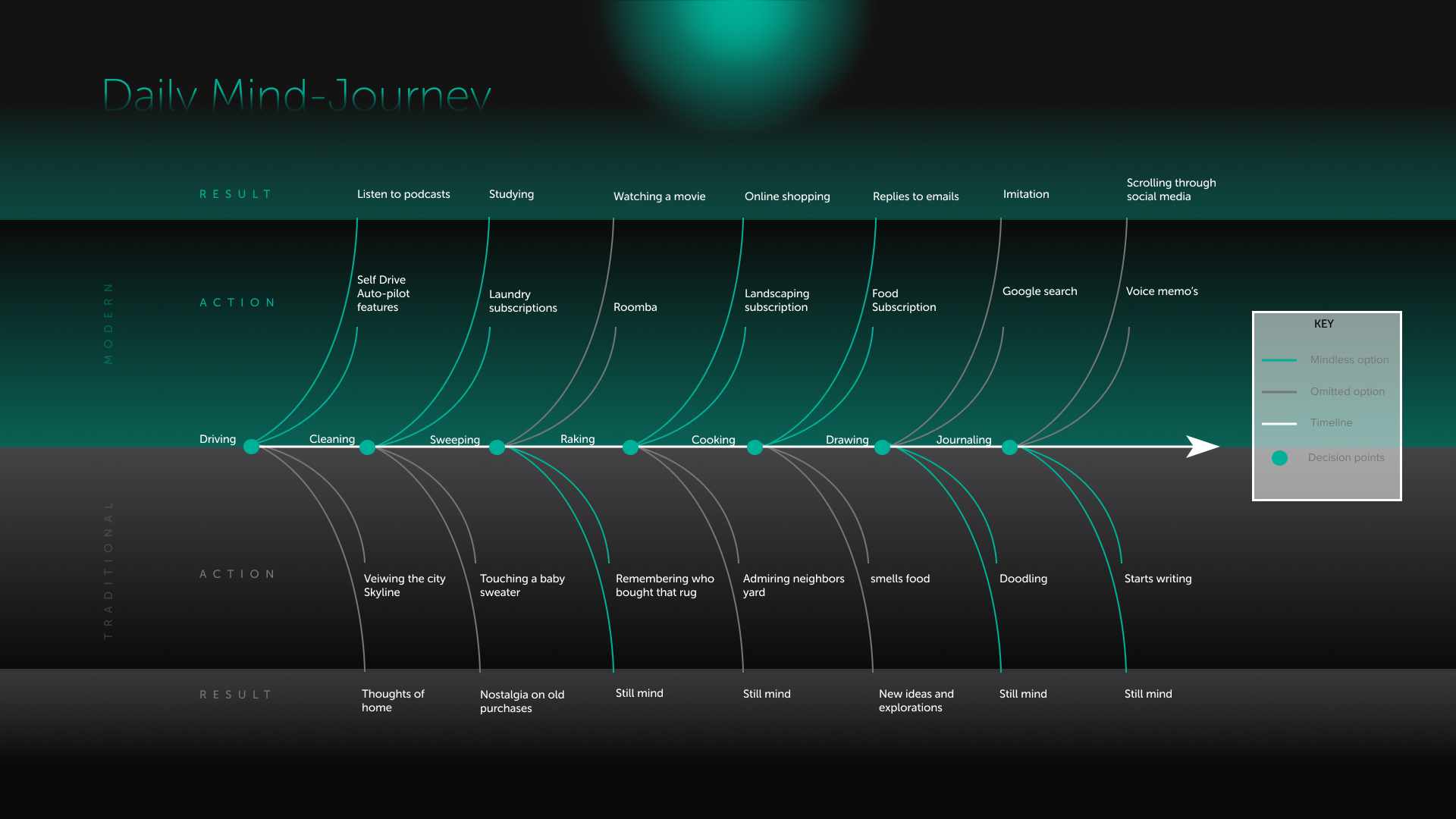
Task: Click the gray Omitted option line swatch
Action: click(1279, 392)
